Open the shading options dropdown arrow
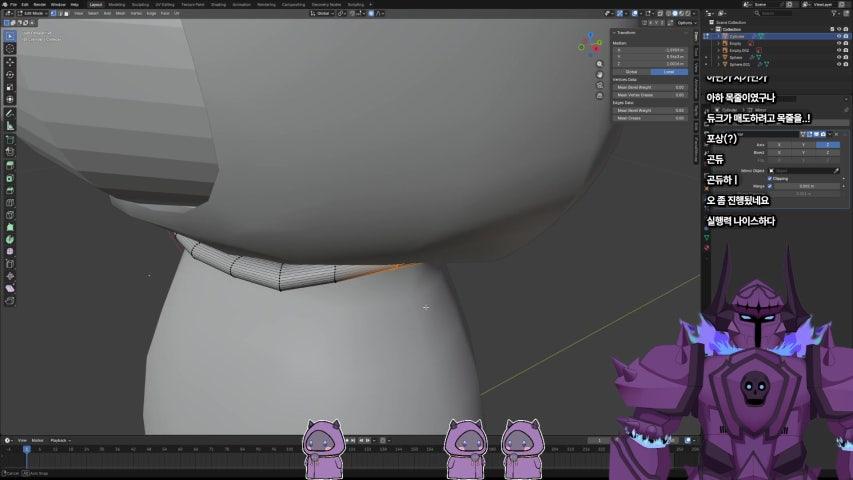Image resolution: width=853 pixels, height=480 pixels. [x=695, y=13]
